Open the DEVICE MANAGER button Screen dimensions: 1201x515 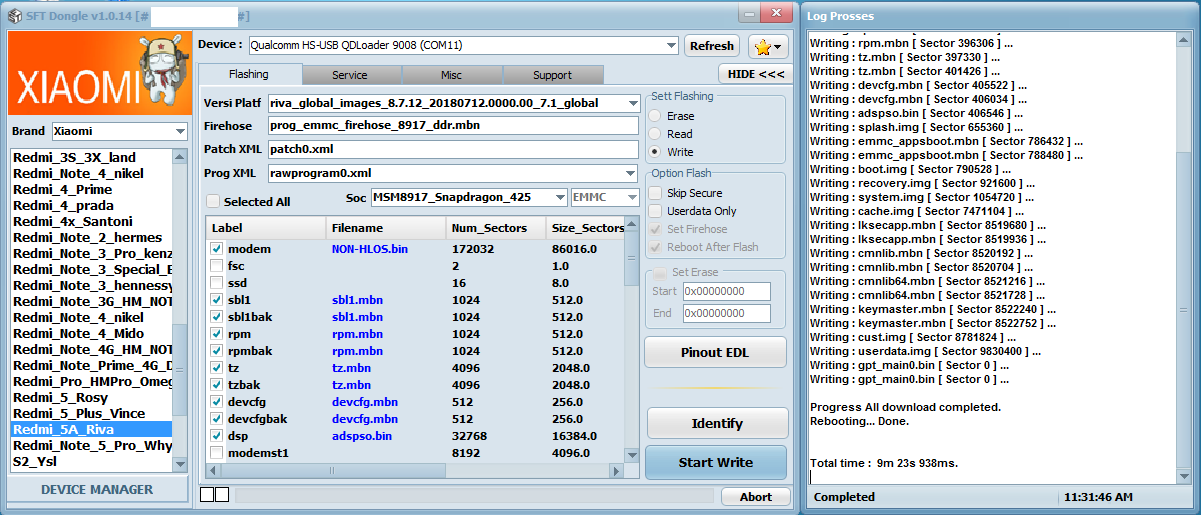pos(97,489)
